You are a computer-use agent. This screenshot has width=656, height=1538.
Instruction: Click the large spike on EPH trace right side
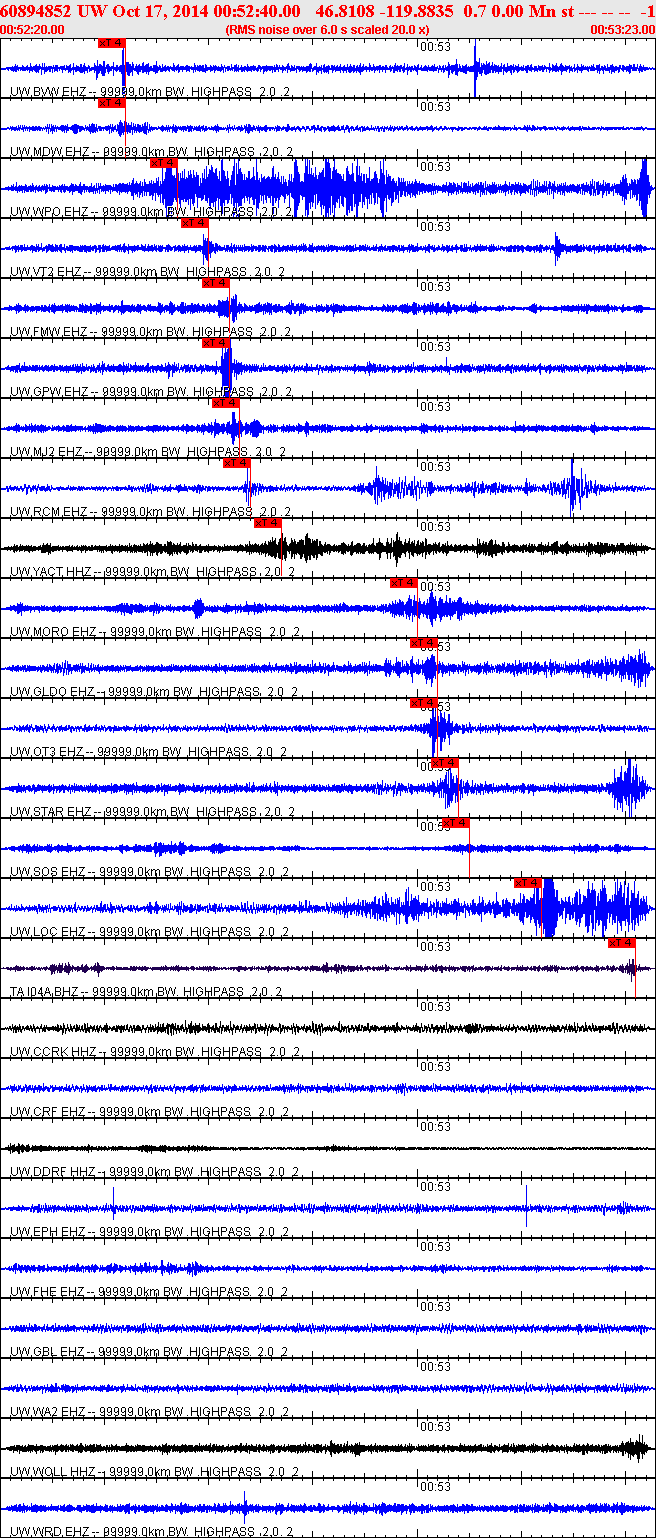pyautogui.click(x=526, y=1205)
